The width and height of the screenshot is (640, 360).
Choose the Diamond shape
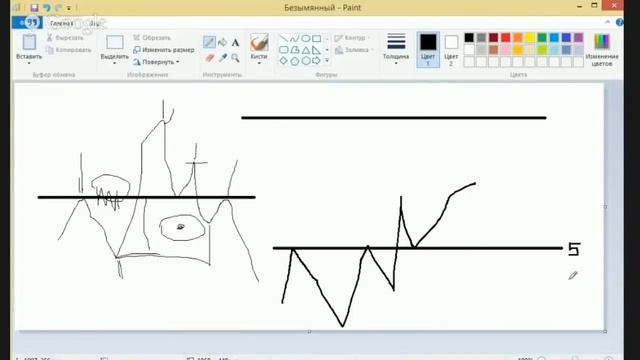point(284,61)
